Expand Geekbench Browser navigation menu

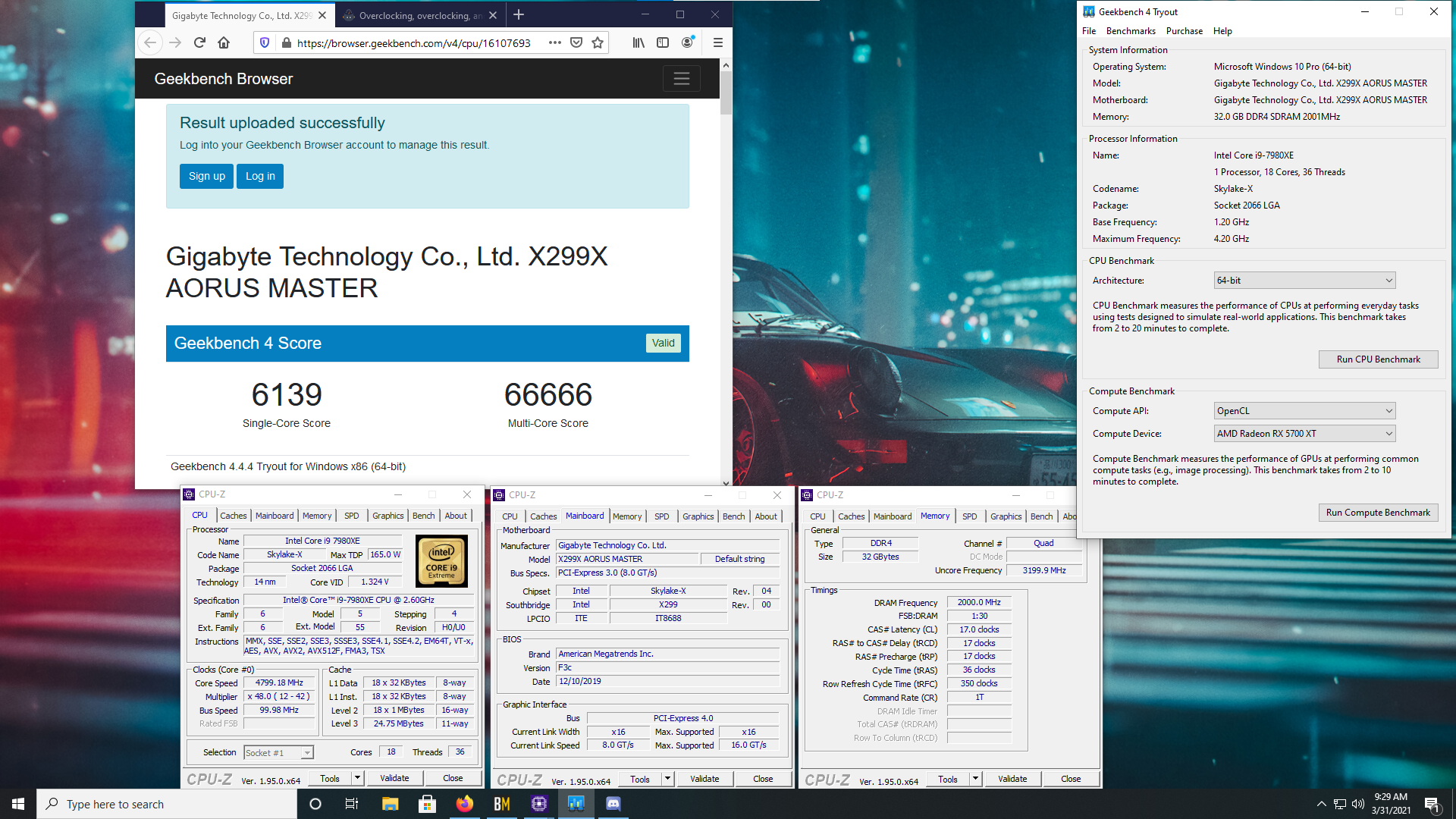click(x=681, y=79)
